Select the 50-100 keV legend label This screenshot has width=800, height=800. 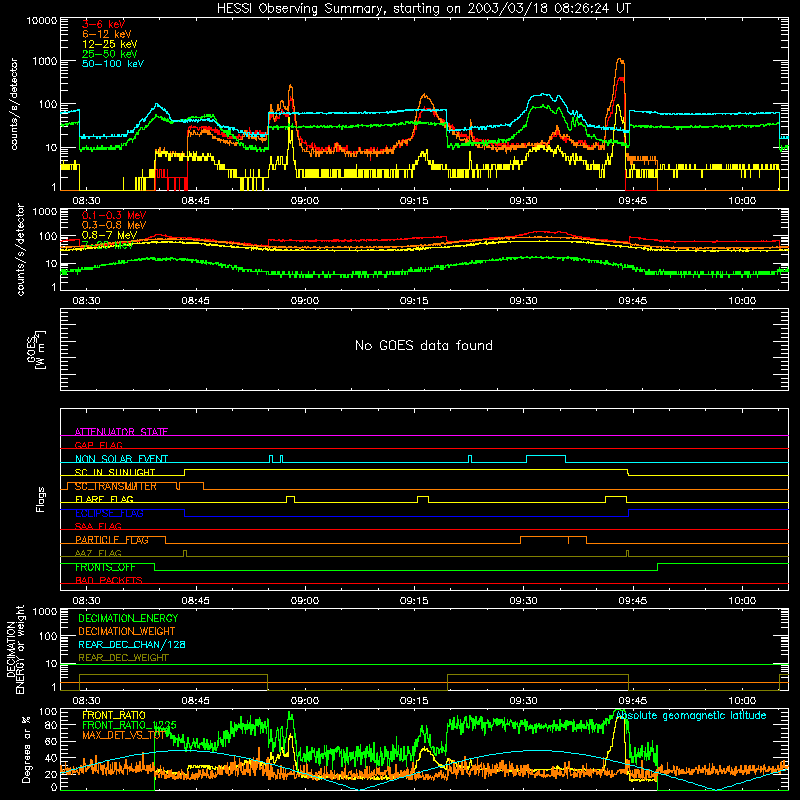click(113, 64)
